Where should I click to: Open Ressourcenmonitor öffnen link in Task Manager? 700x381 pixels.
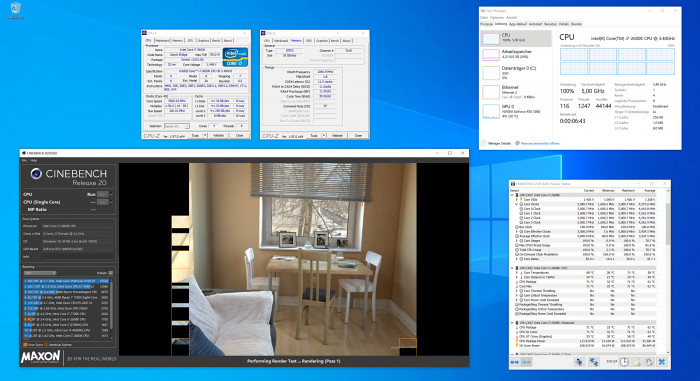pos(540,143)
